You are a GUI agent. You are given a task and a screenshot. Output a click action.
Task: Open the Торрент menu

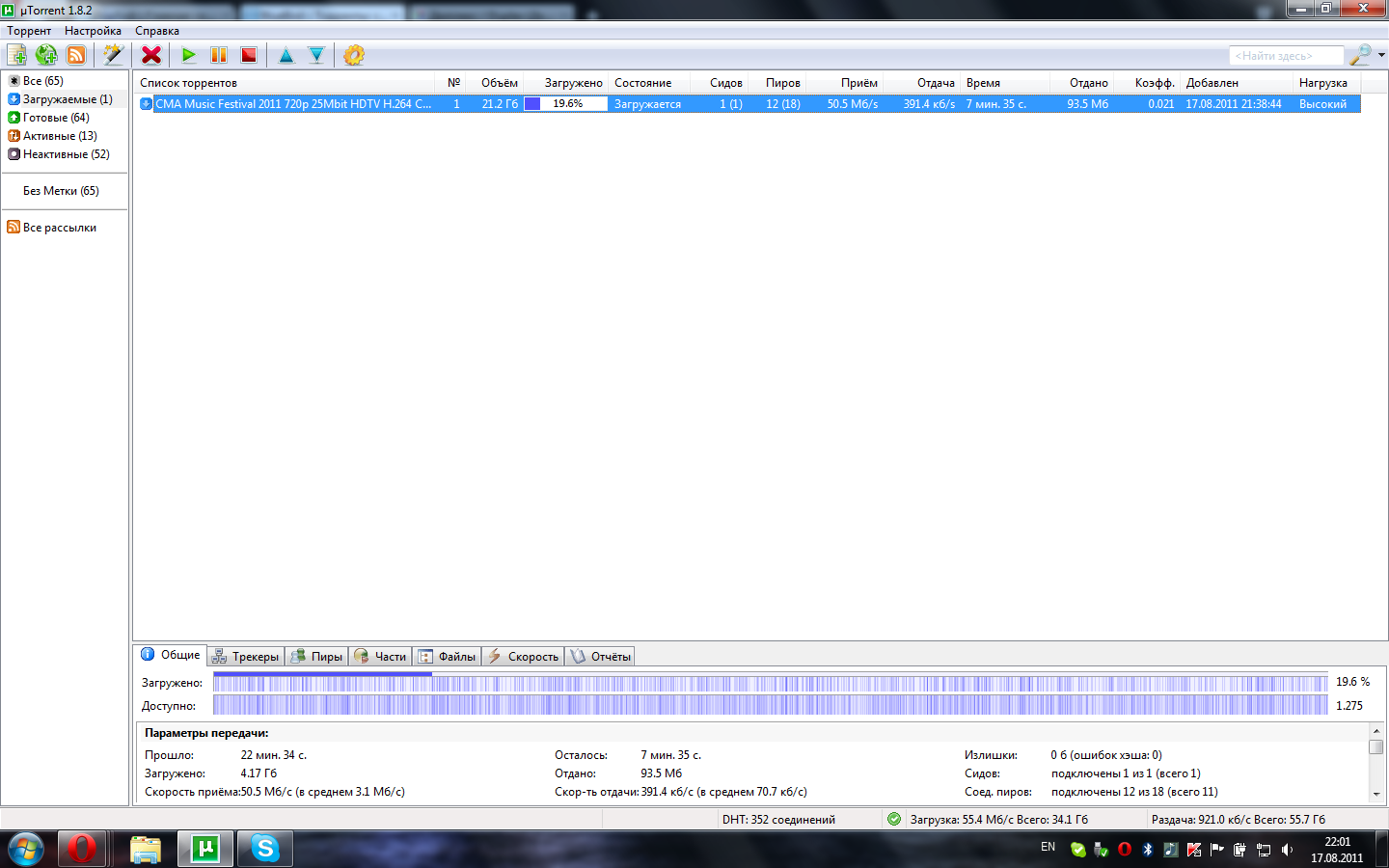pos(29,31)
